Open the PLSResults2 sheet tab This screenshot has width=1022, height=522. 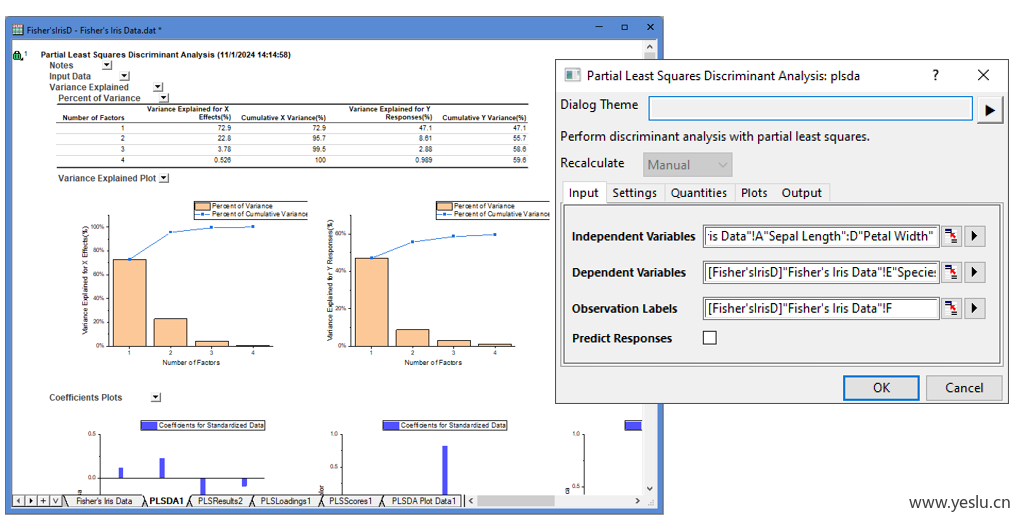click(x=220, y=501)
